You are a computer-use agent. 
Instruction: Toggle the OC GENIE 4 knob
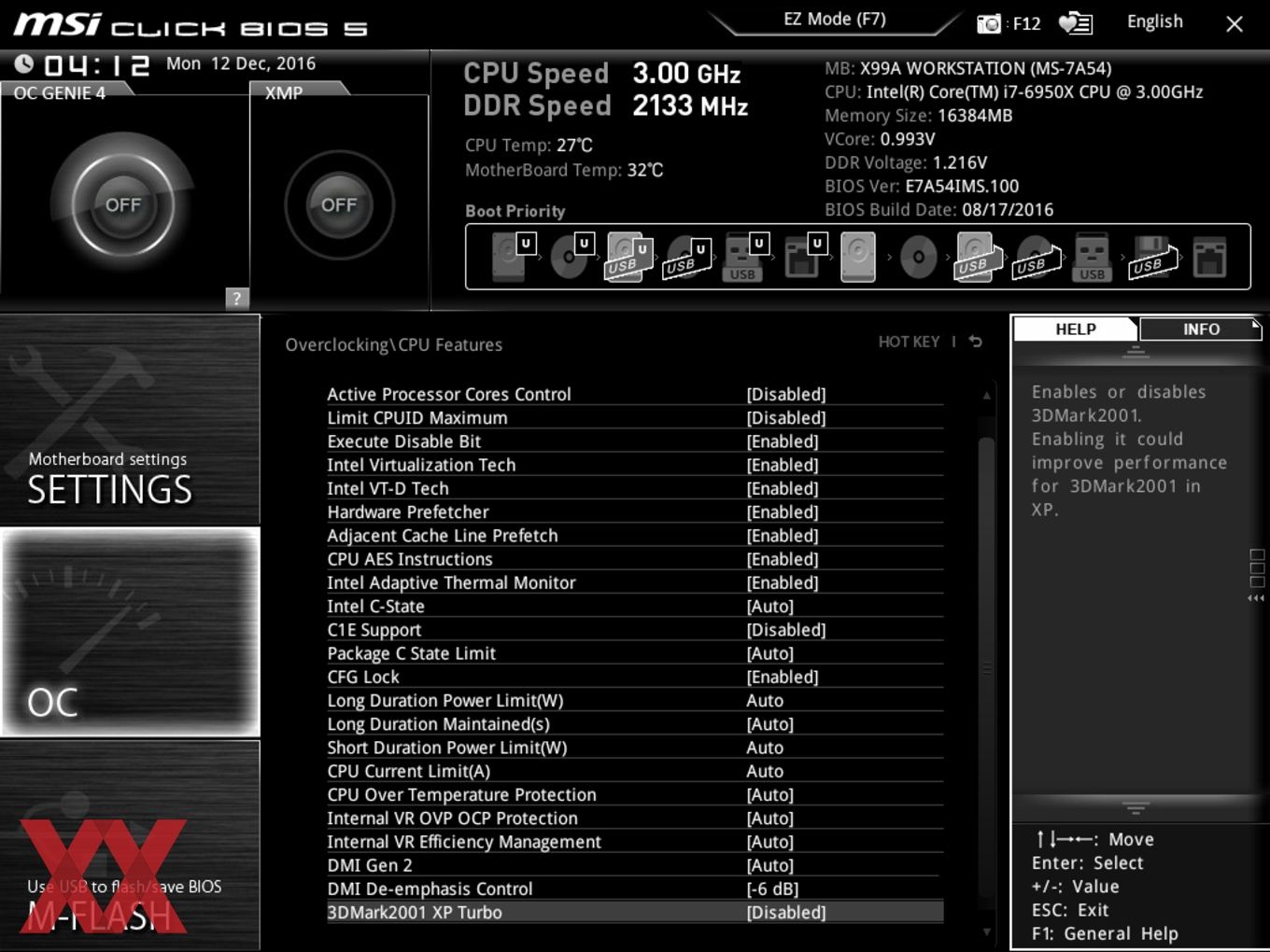click(x=123, y=205)
